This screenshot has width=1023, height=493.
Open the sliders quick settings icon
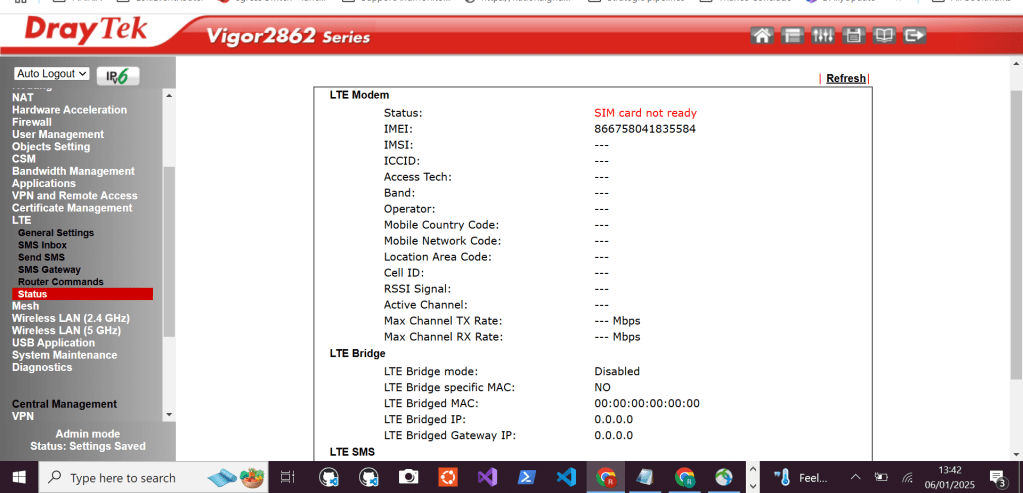[x=823, y=35]
